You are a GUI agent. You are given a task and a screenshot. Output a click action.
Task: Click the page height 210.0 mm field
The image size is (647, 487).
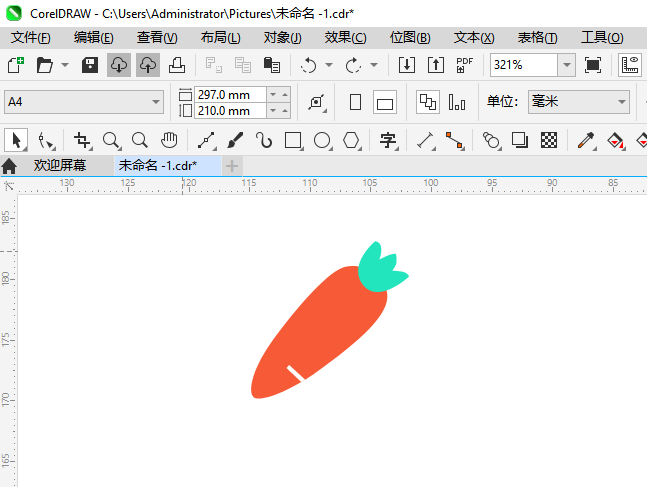click(x=230, y=111)
